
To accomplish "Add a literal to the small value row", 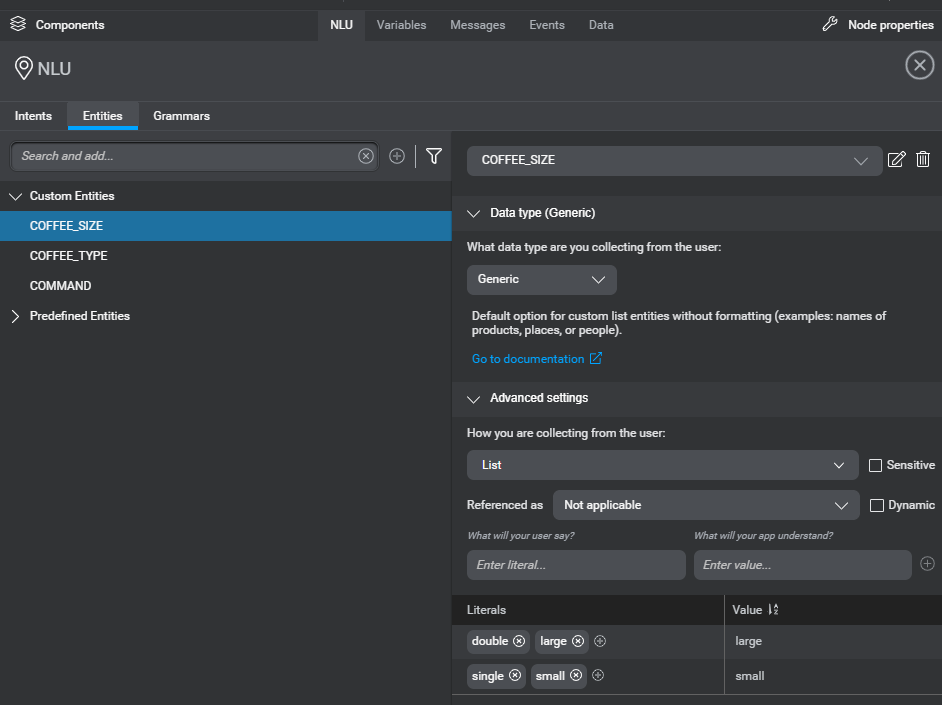I will pos(598,675).
